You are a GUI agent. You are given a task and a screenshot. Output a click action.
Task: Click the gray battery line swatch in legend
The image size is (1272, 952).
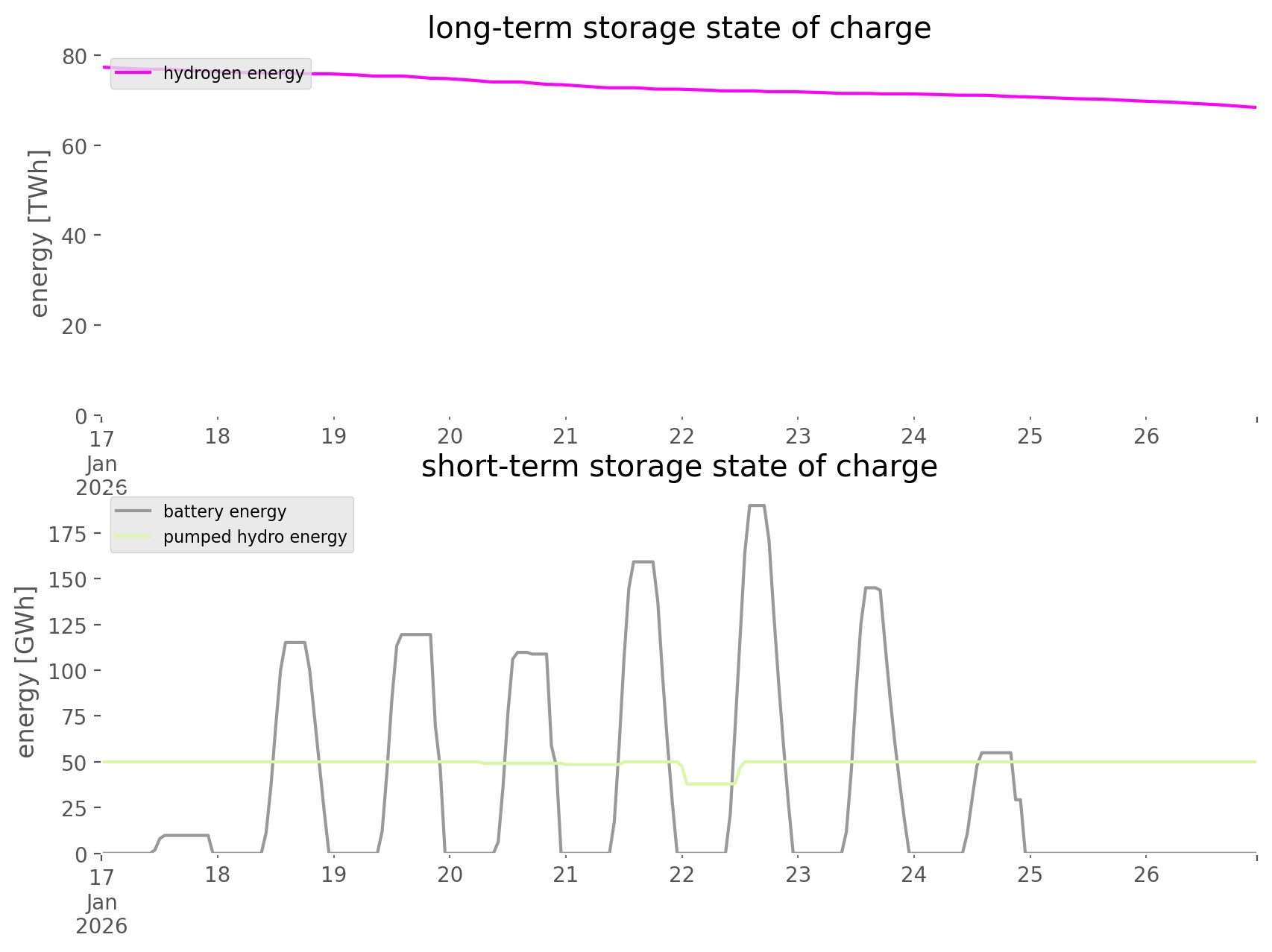click(x=133, y=511)
